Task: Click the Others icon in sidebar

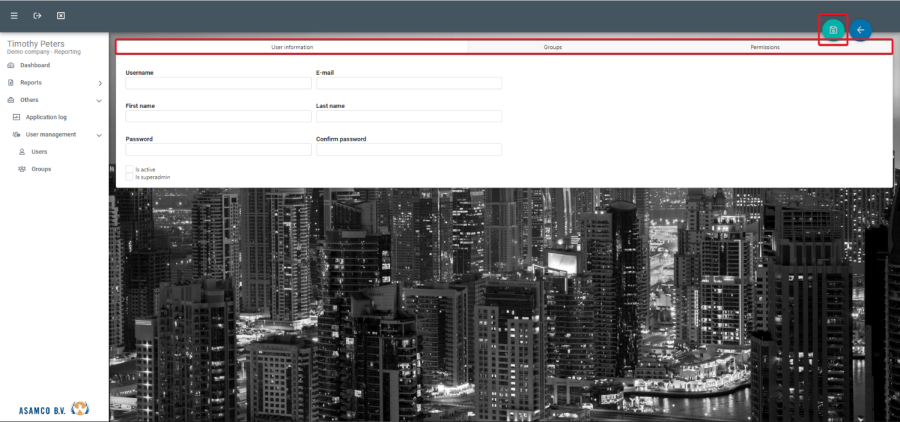Action: coord(10,100)
